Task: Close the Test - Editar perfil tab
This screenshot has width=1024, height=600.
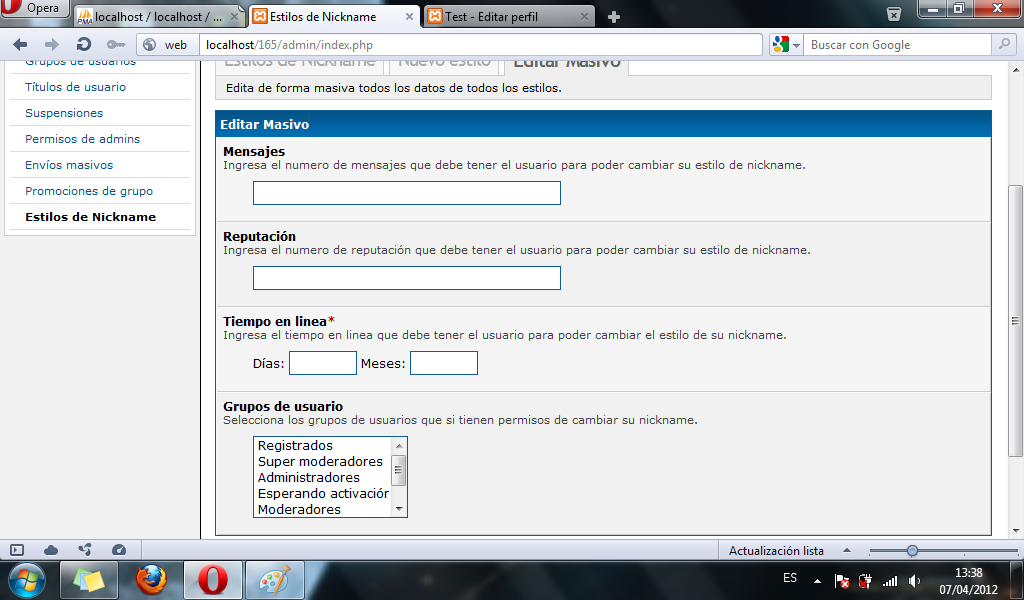Action: pos(584,17)
